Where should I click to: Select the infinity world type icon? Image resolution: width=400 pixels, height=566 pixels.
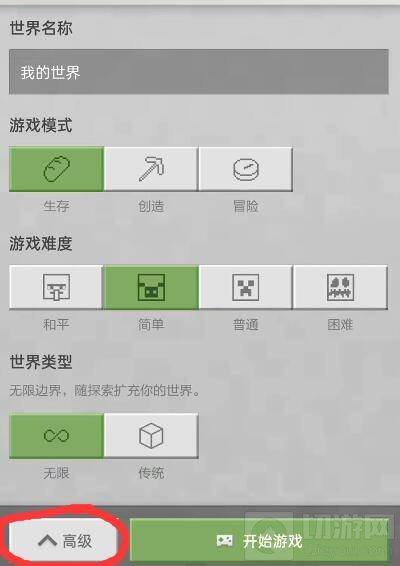click(x=56, y=435)
